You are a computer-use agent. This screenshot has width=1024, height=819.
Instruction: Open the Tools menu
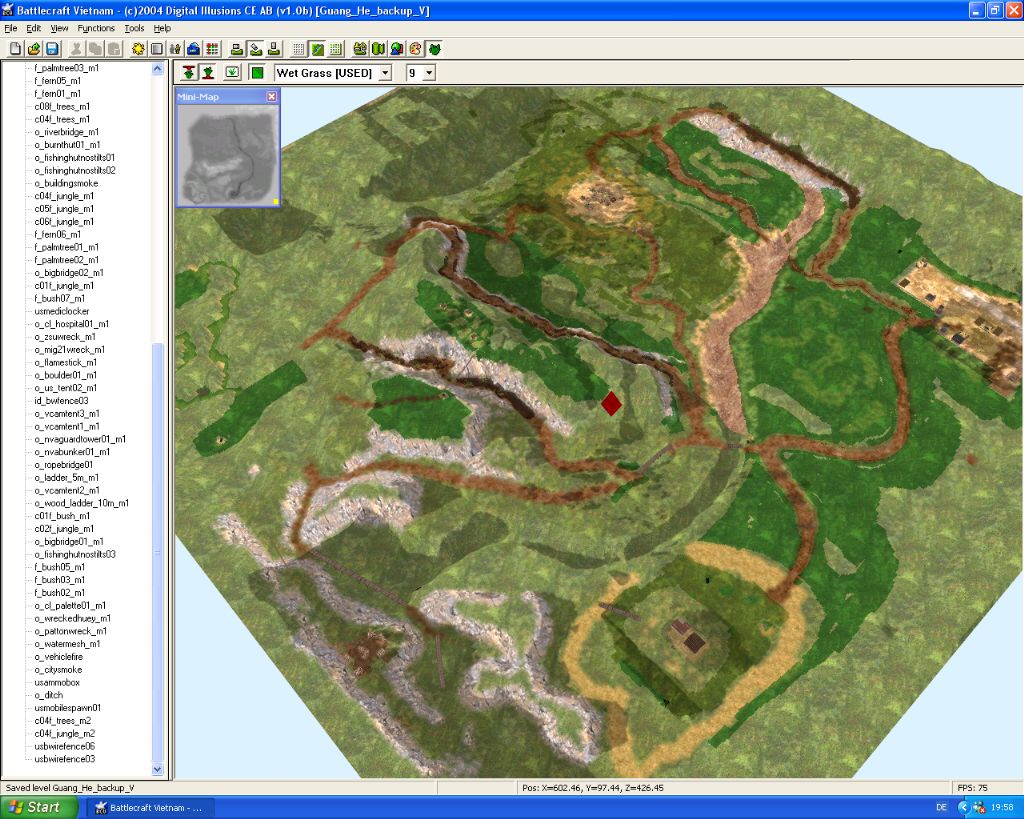click(x=135, y=28)
